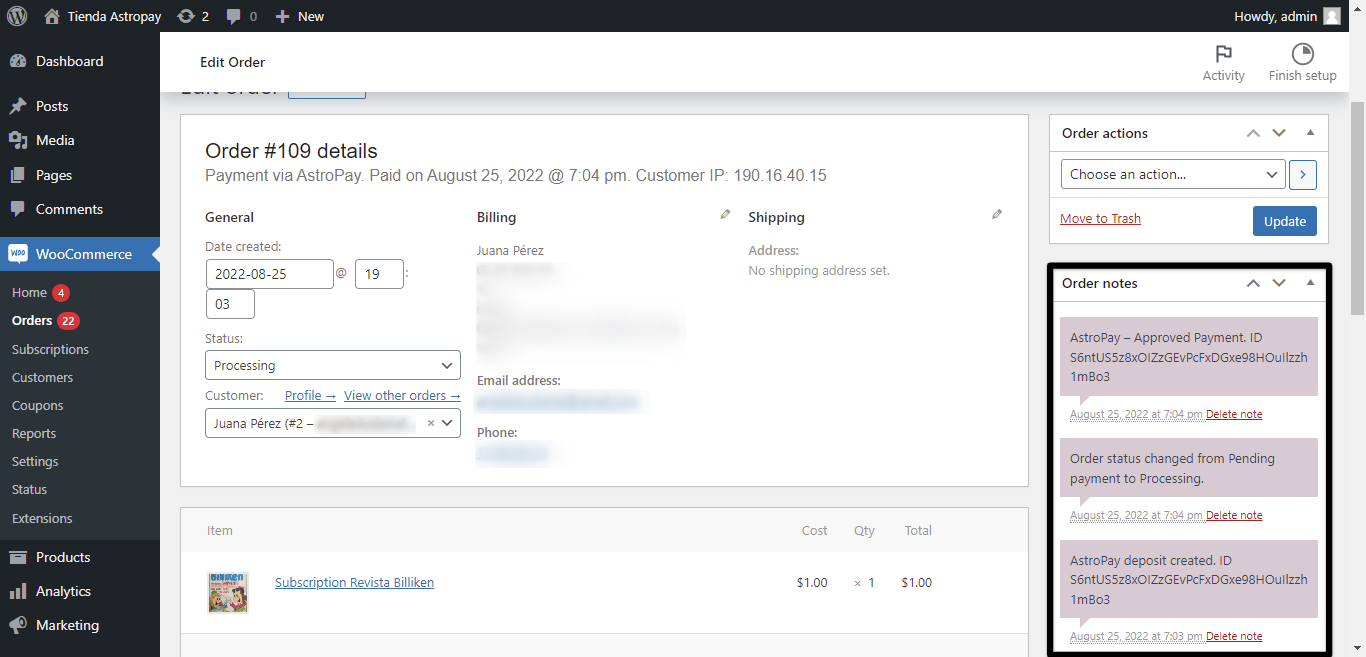The height and width of the screenshot is (657, 1366).
Task: Click the page vertical scrollbar
Action: point(1357,208)
